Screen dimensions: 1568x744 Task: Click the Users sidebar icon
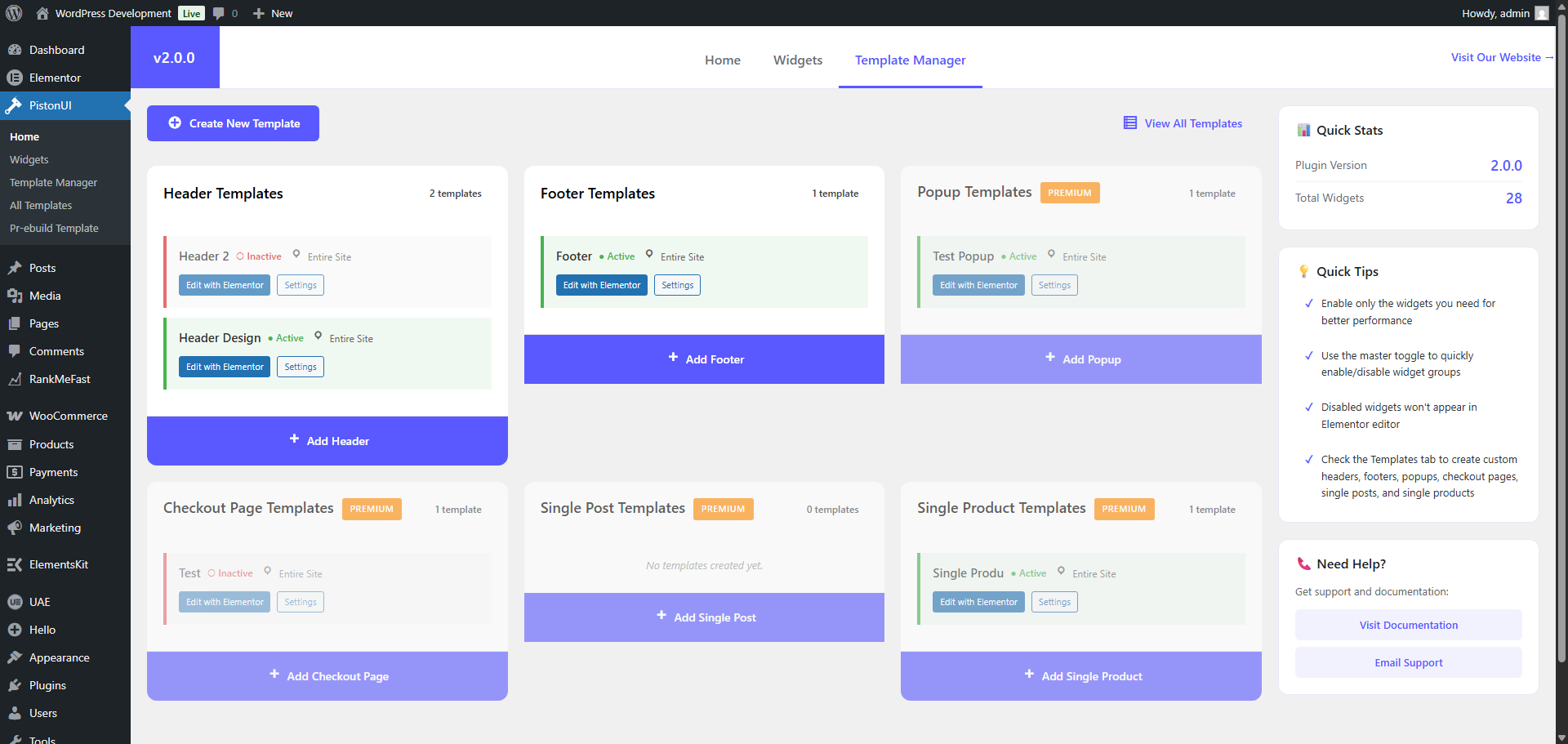click(15, 713)
